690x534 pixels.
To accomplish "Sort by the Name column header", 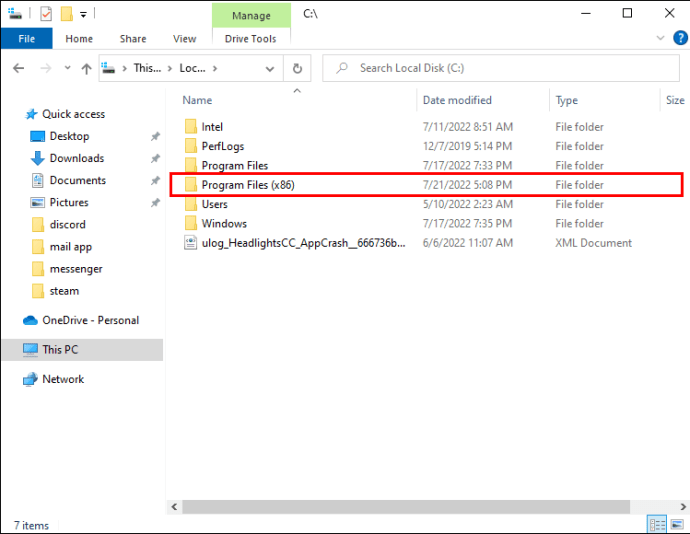I will [197, 100].
